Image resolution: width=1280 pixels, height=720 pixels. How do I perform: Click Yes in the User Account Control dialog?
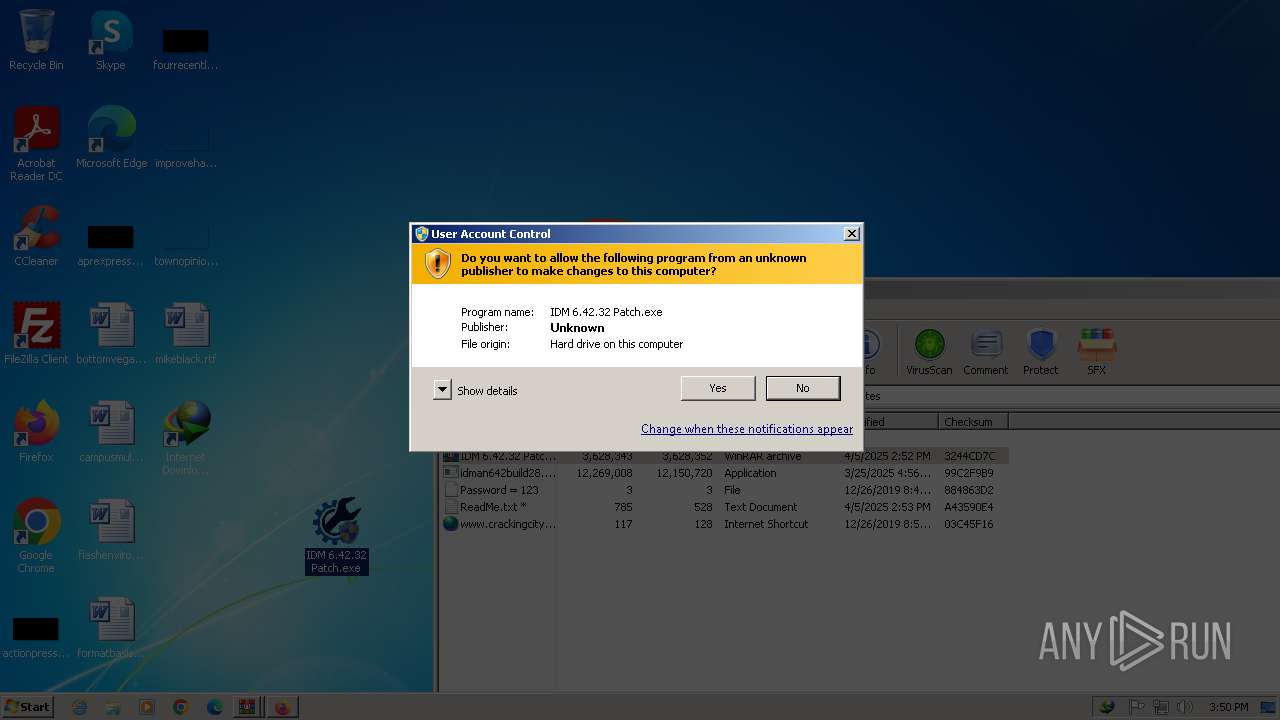click(718, 388)
